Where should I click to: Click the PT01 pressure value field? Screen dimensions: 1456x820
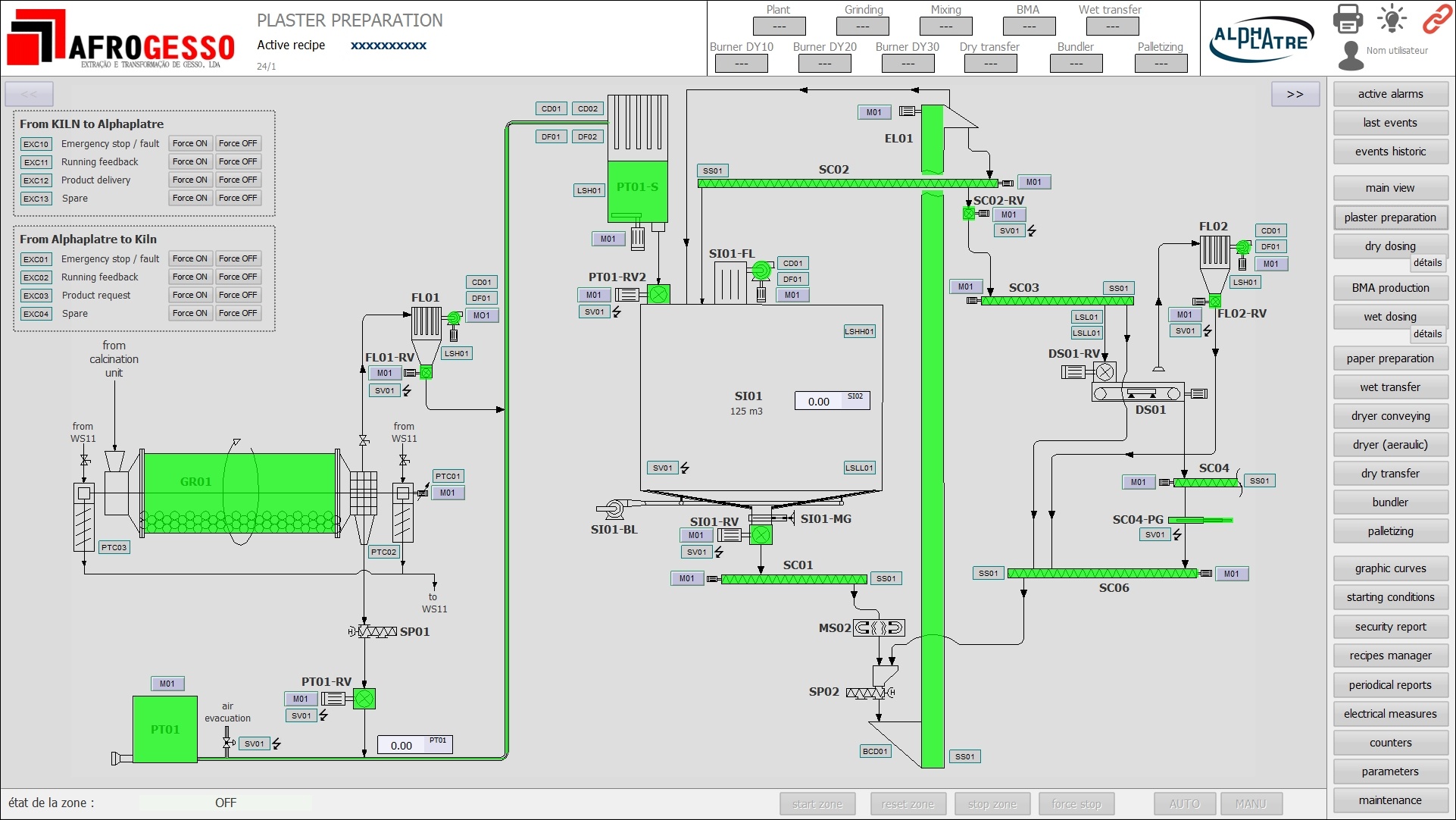point(415,745)
